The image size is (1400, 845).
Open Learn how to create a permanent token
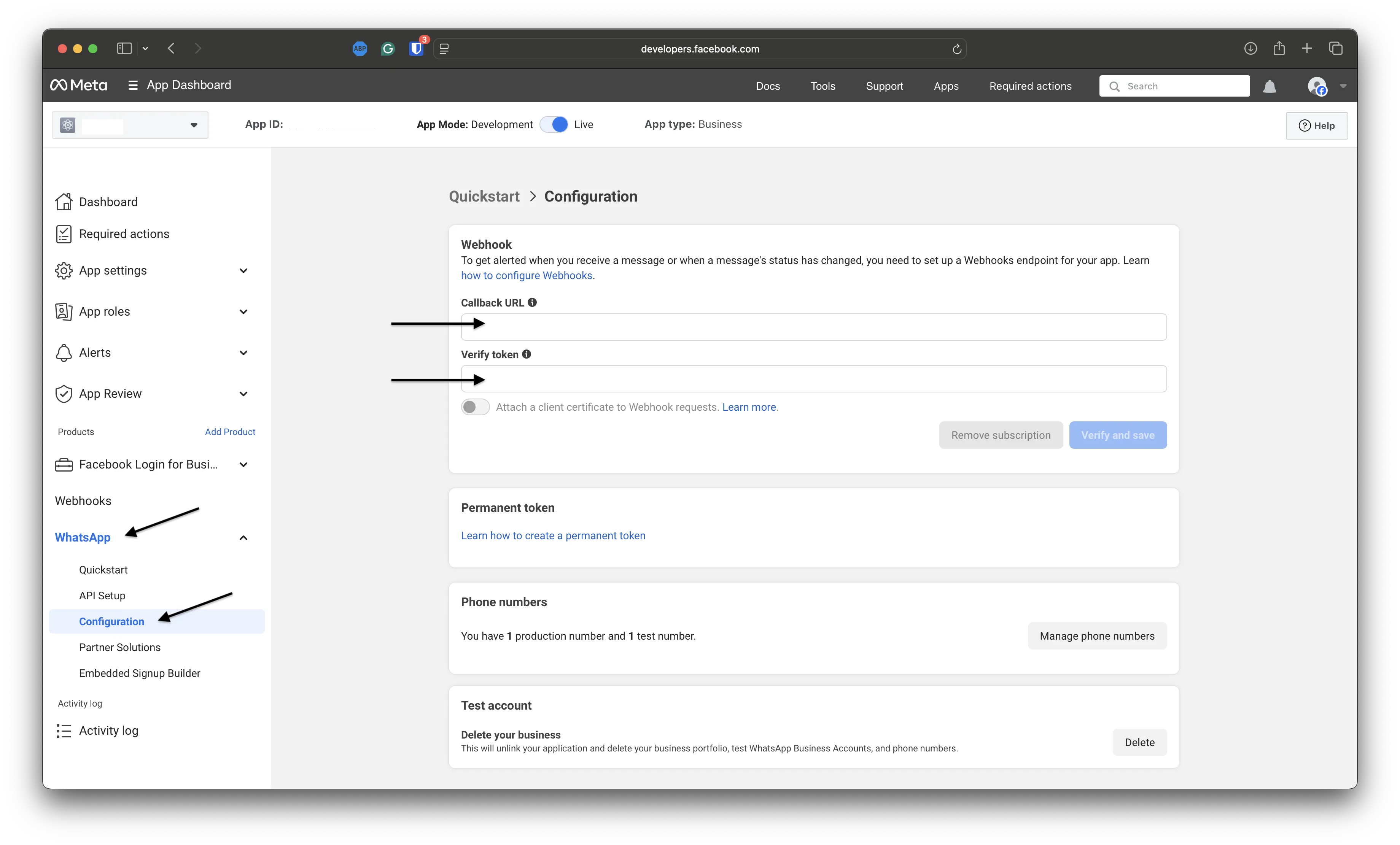(x=553, y=535)
